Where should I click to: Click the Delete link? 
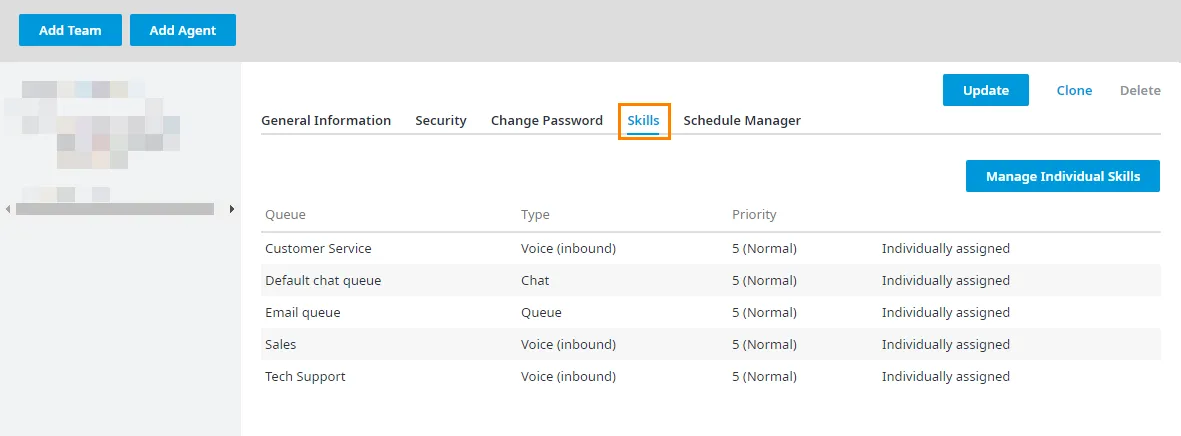click(1140, 90)
